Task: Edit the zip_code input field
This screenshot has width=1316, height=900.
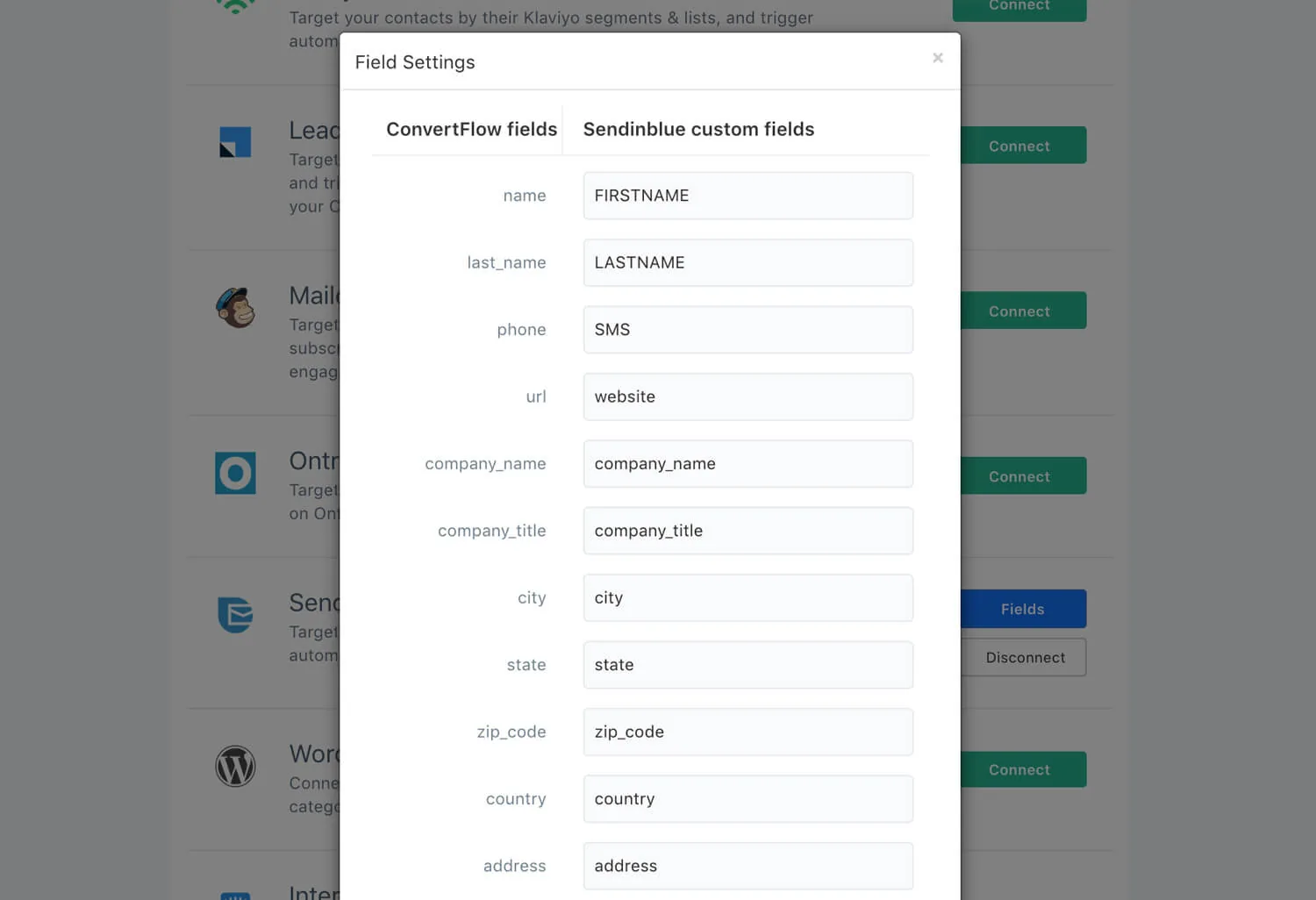Action: pyautogui.click(x=748, y=732)
